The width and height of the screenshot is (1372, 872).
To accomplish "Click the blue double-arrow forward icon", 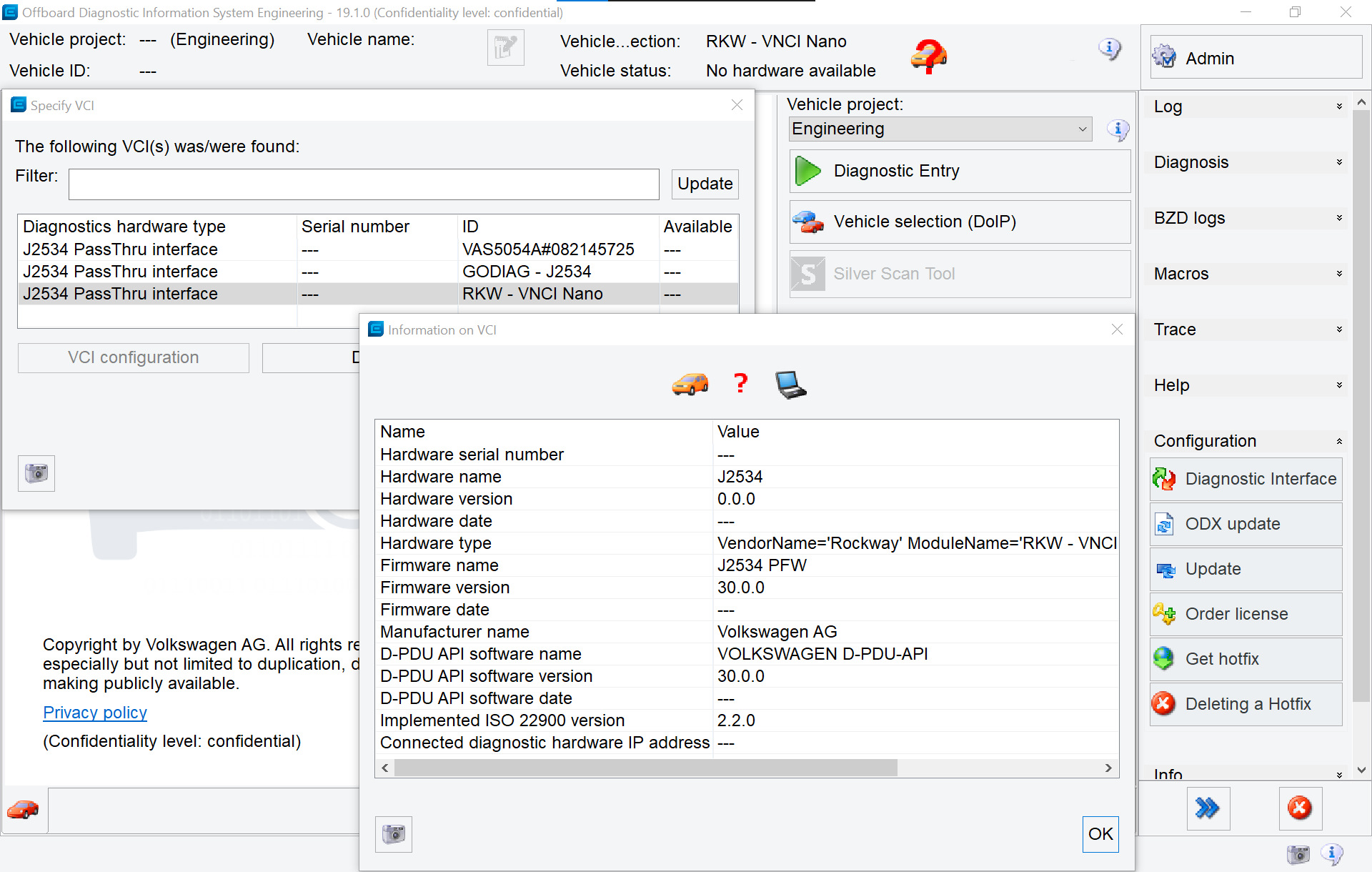I will [1208, 808].
